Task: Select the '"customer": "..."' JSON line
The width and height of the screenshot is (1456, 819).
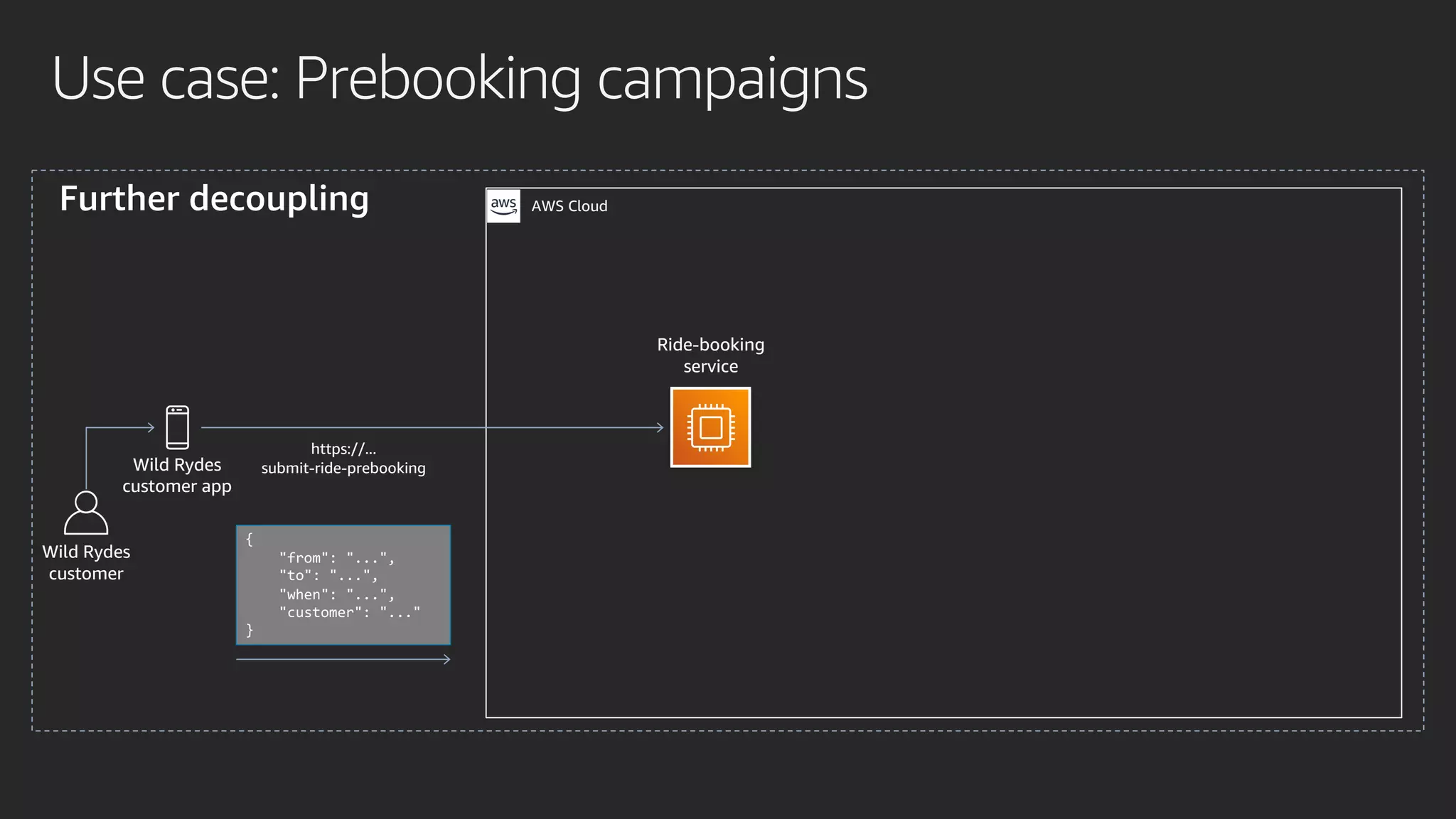Action: pyautogui.click(x=349, y=612)
